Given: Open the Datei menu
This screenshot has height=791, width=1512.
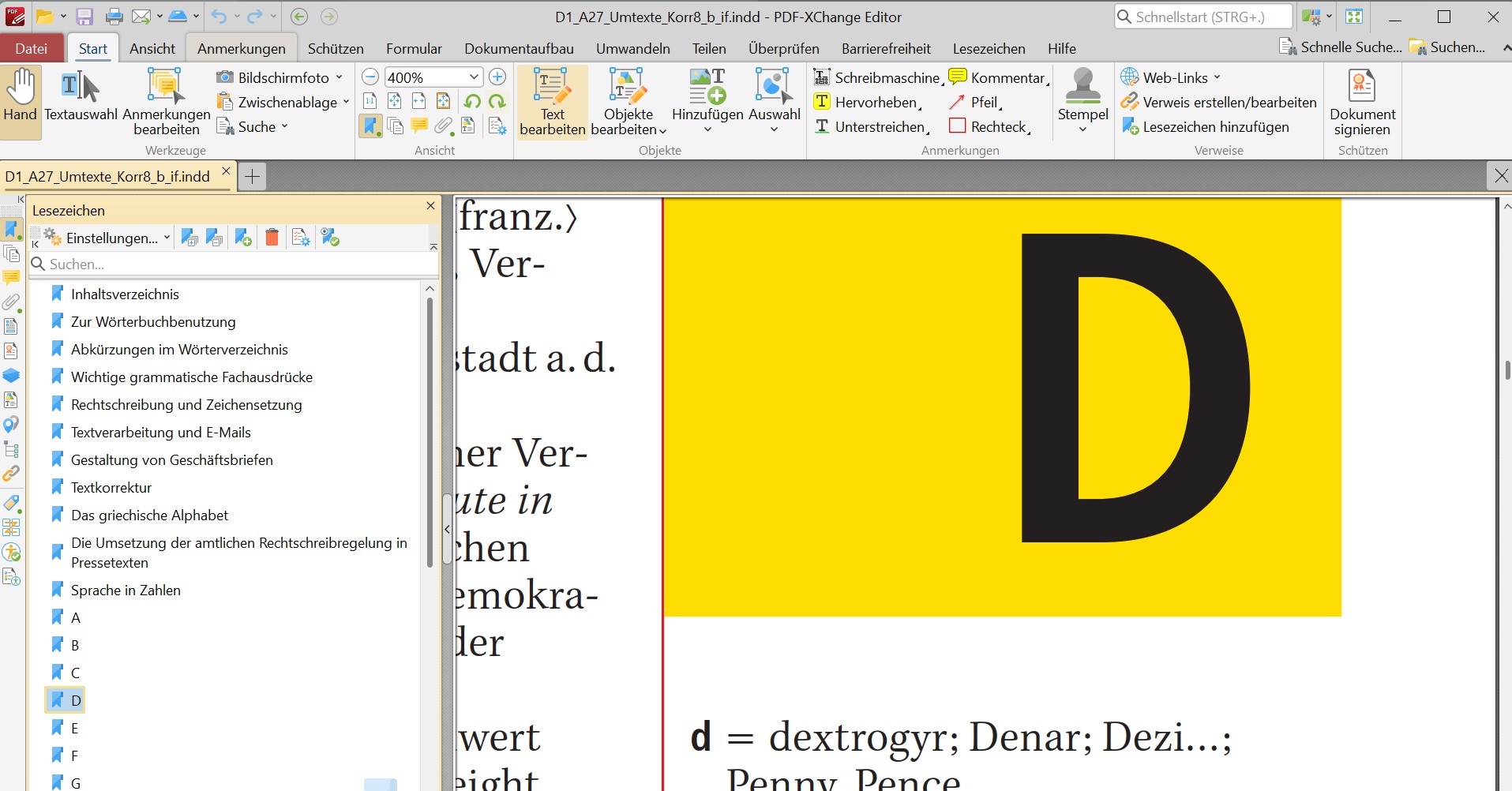Looking at the screenshot, I should click(x=32, y=49).
